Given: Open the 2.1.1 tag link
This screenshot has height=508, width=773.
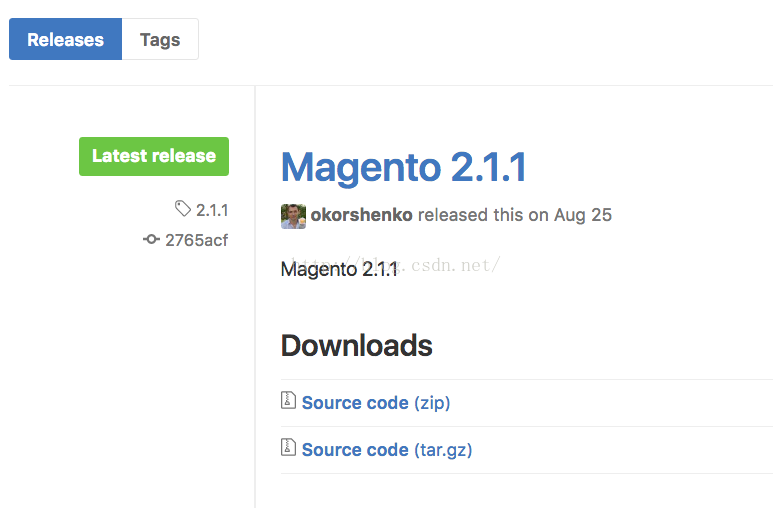Looking at the screenshot, I should [212, 211].
